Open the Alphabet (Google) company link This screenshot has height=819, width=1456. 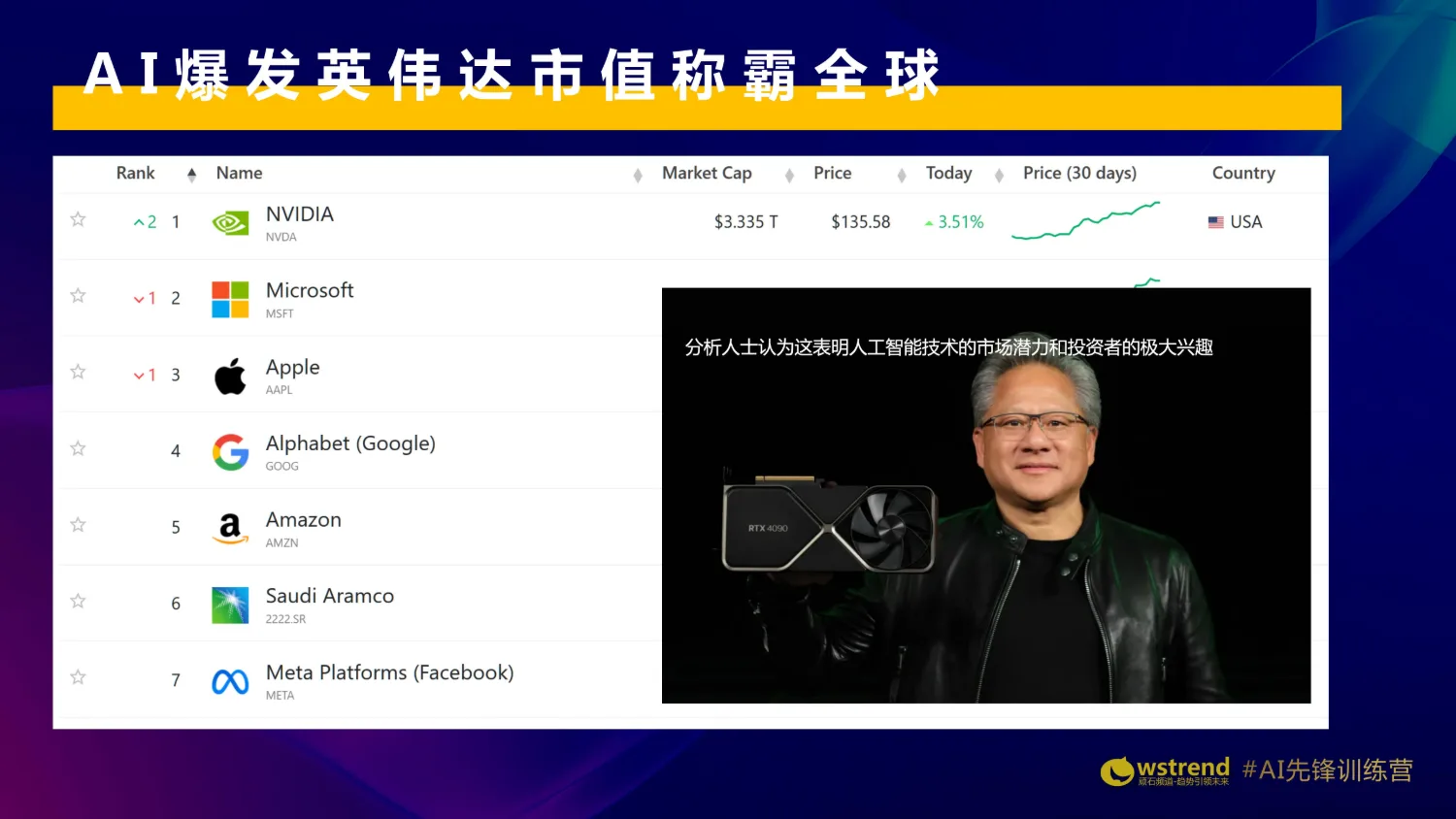click(x=350, y=443)
